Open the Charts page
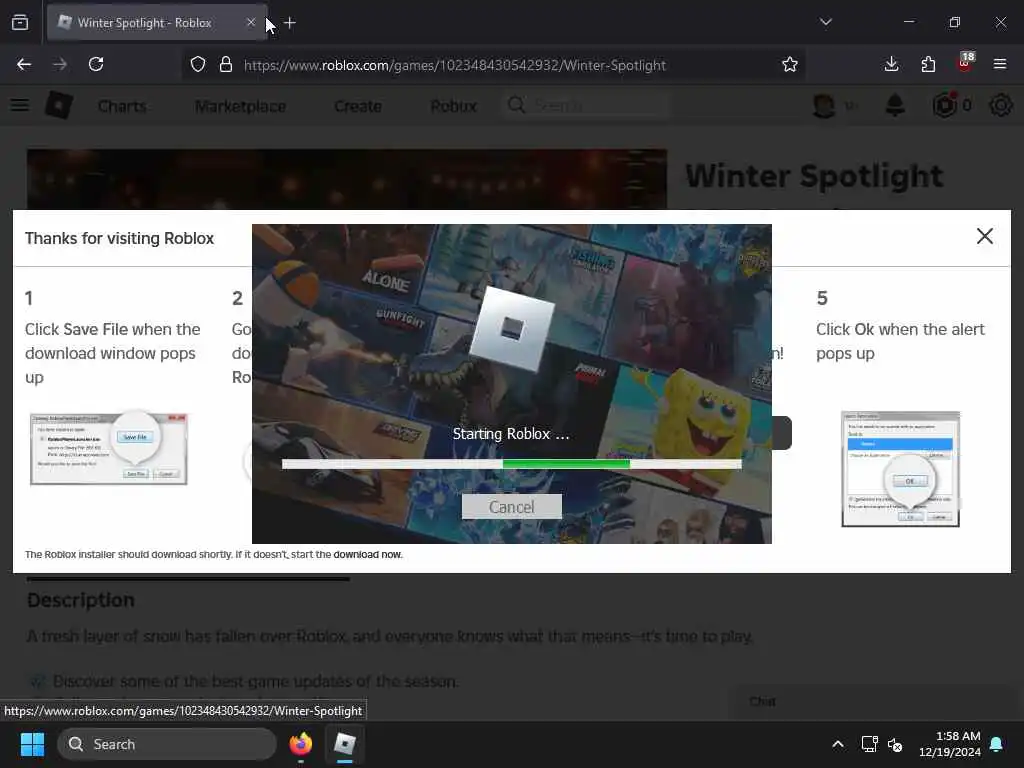 tap(122, 106)
